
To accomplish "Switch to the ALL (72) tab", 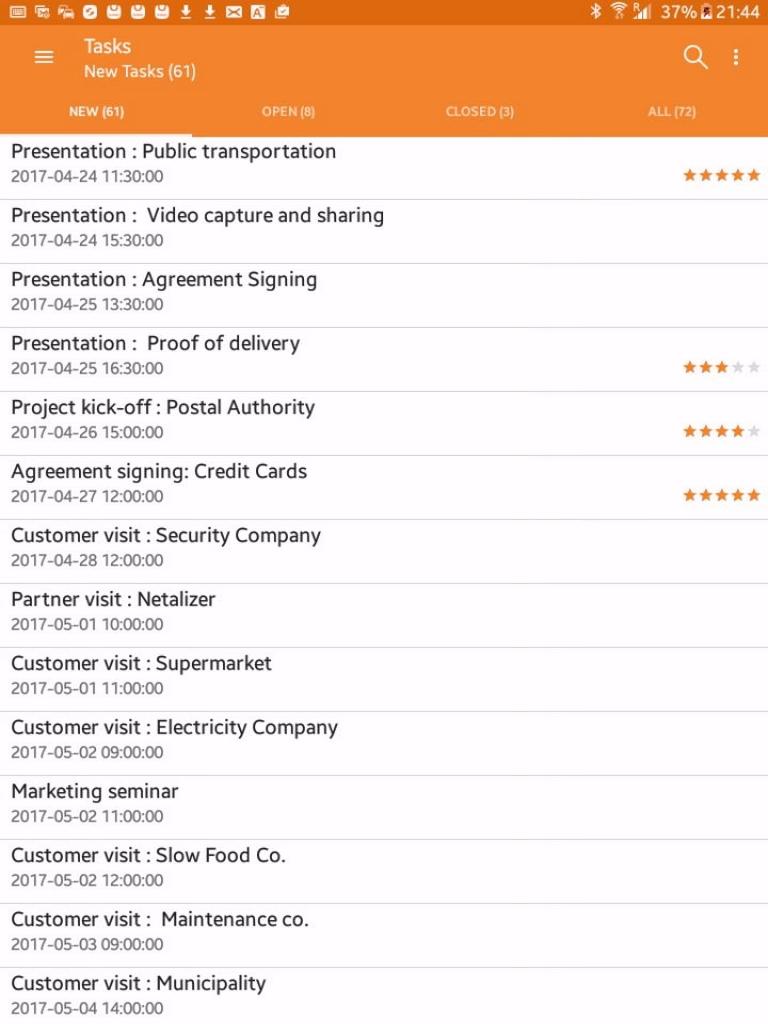I will pyautogui.click(x=672, y=112).
